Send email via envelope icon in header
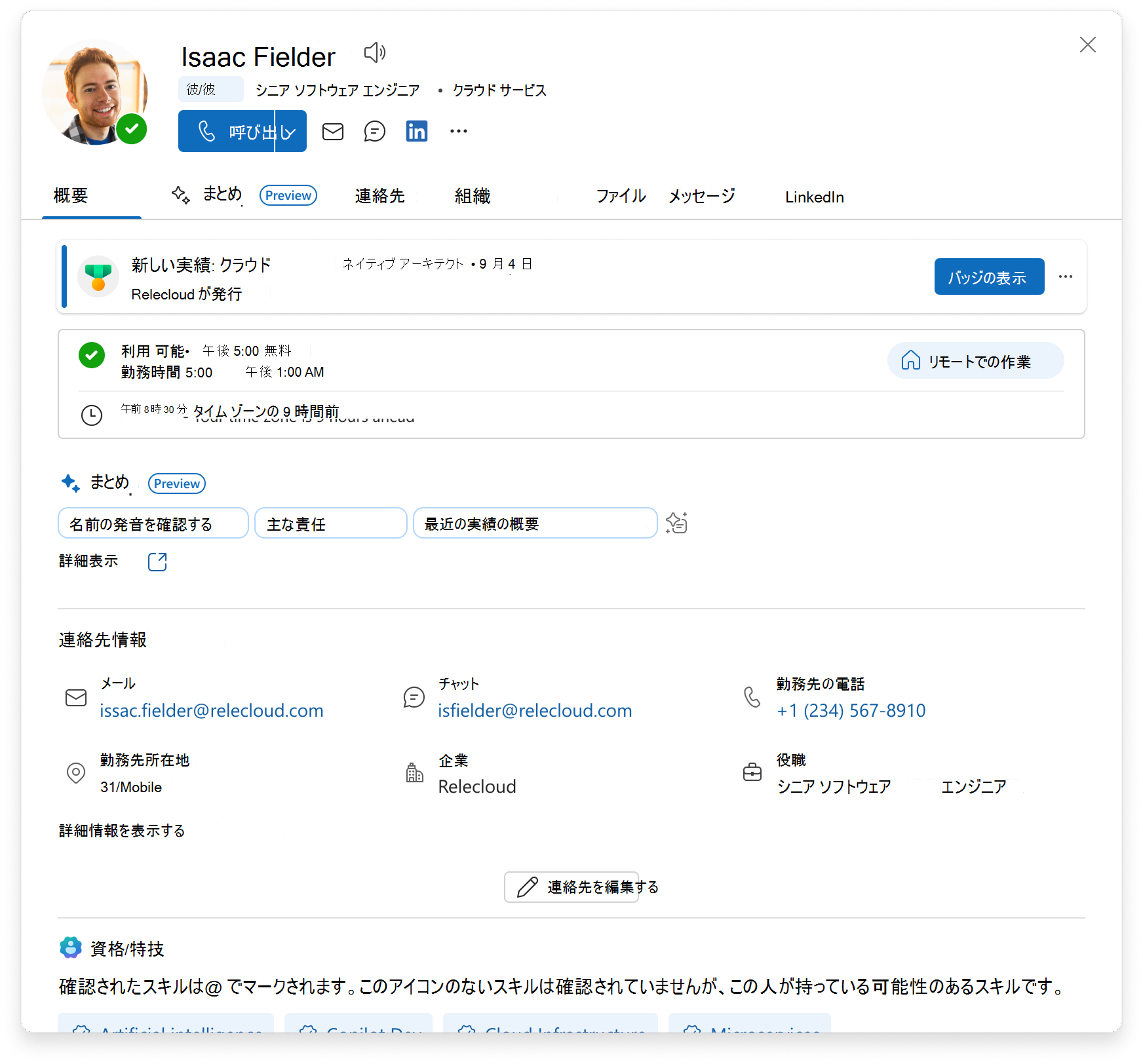Image resolution: width=1143 pixels, height=1064 pixels. [x=333, y=132]
